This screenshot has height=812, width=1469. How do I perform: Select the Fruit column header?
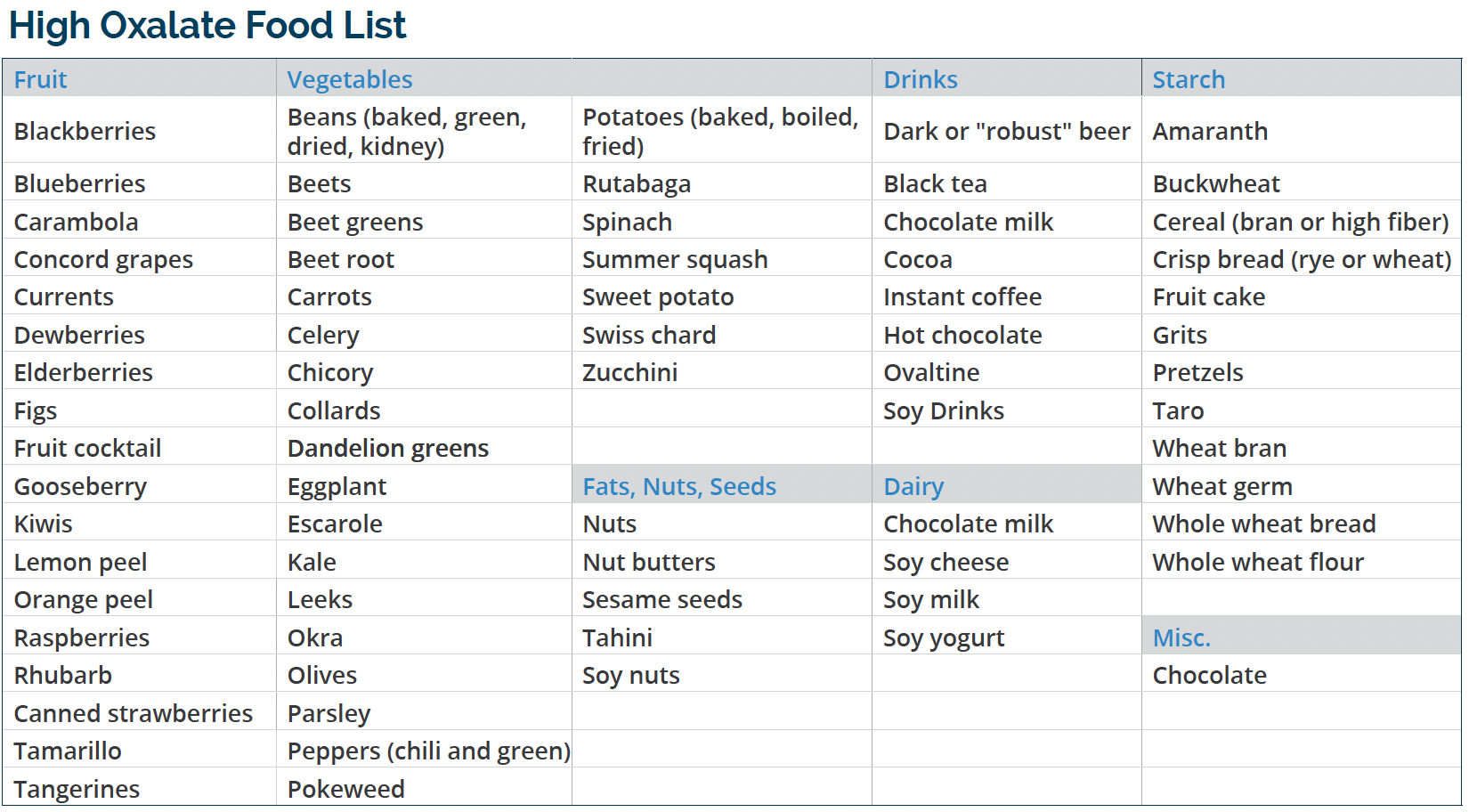[41, 79]
